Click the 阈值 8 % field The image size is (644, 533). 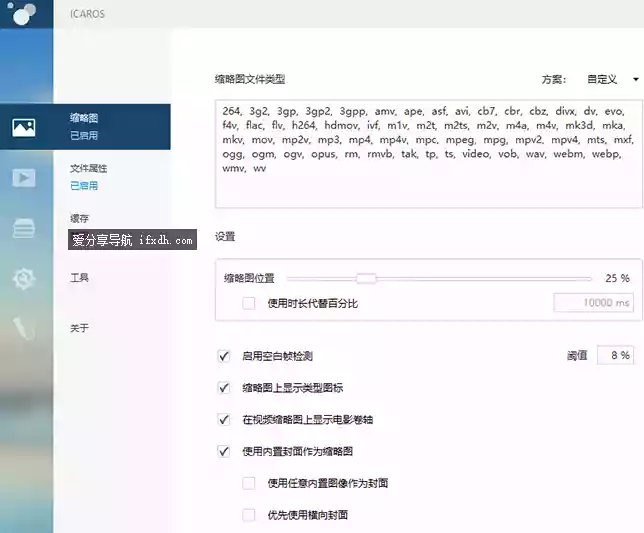coord(615,355)
